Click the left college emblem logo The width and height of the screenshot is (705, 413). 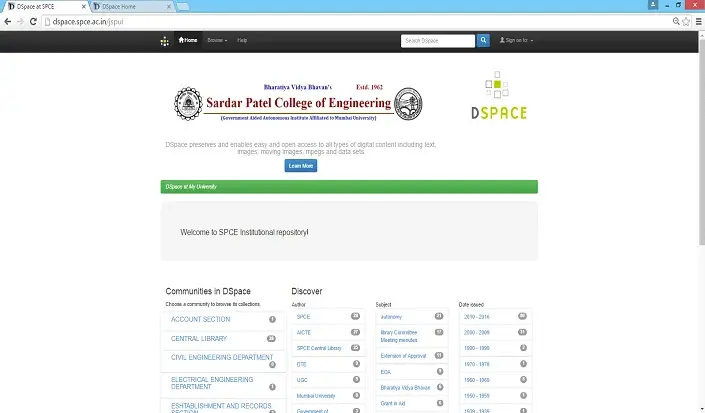click(x=188, y=104)
